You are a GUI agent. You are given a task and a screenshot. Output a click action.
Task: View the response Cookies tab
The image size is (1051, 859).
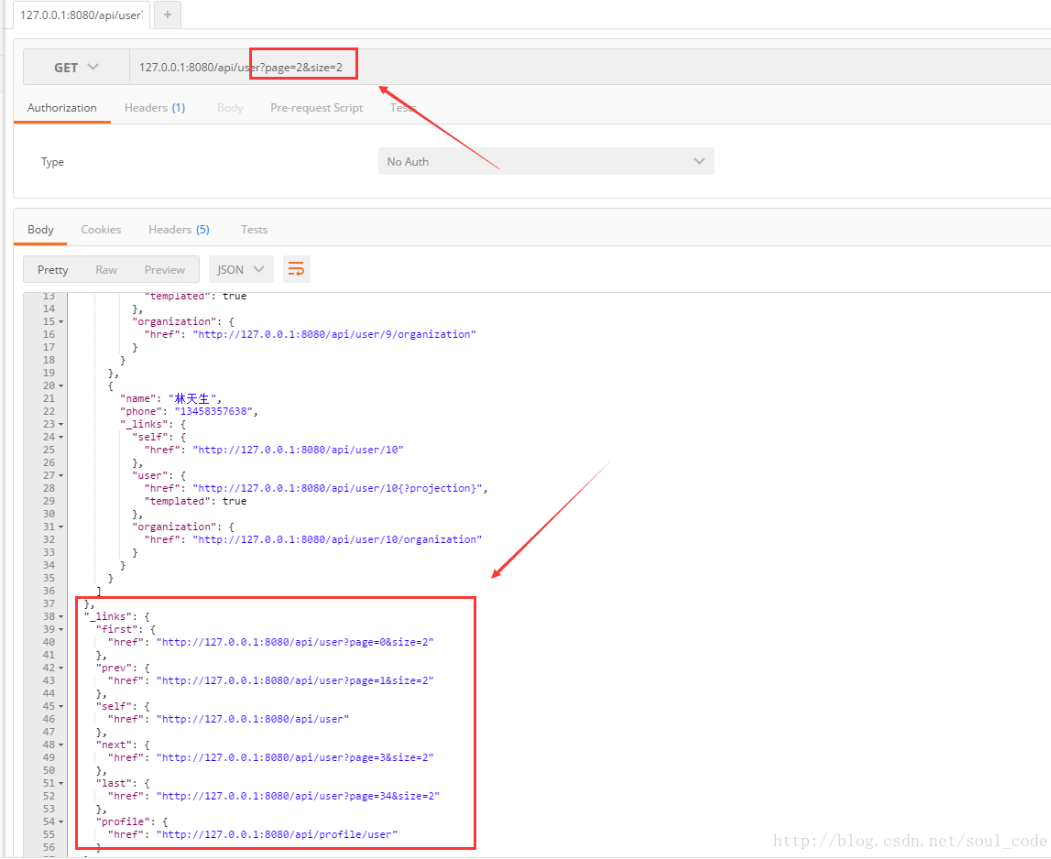[100, 229]
